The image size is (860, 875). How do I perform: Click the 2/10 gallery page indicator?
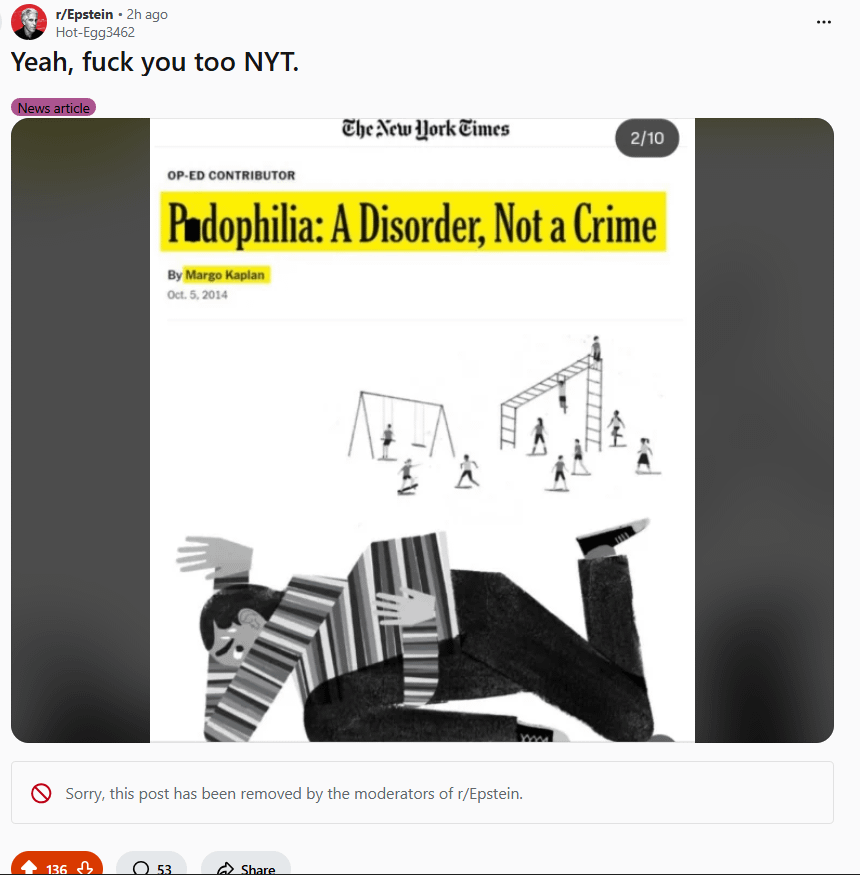click(x=647, y=138)
